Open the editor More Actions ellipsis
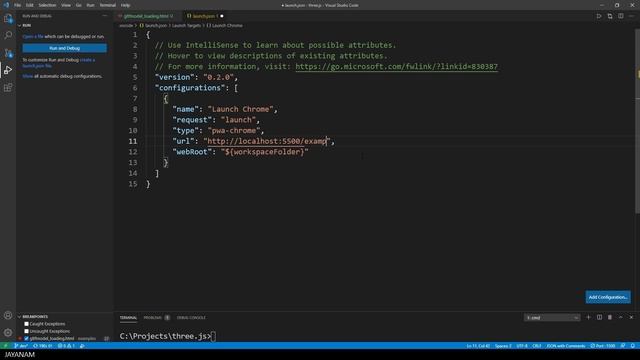This screenshot has height=360, width=640. (x=631, y=16)
